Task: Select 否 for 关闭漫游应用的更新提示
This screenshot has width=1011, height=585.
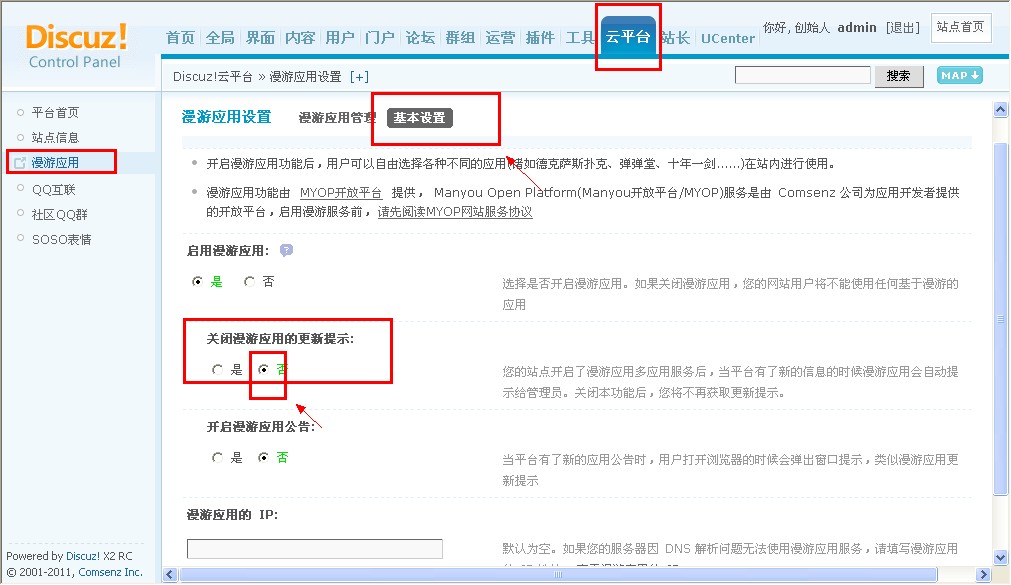Action: [263, 370]
